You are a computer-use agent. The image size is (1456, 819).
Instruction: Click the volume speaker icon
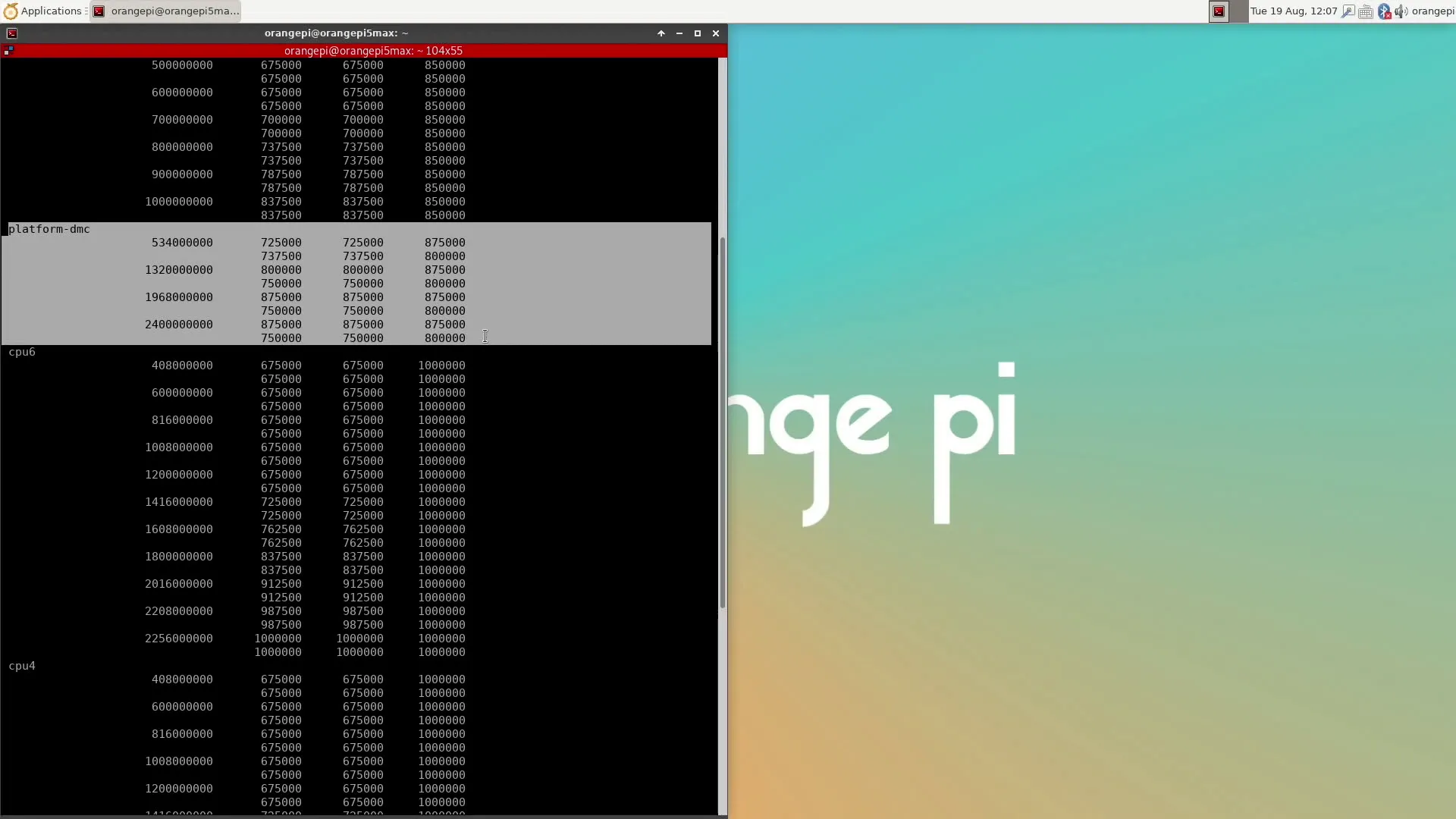tap(1401, 11)
